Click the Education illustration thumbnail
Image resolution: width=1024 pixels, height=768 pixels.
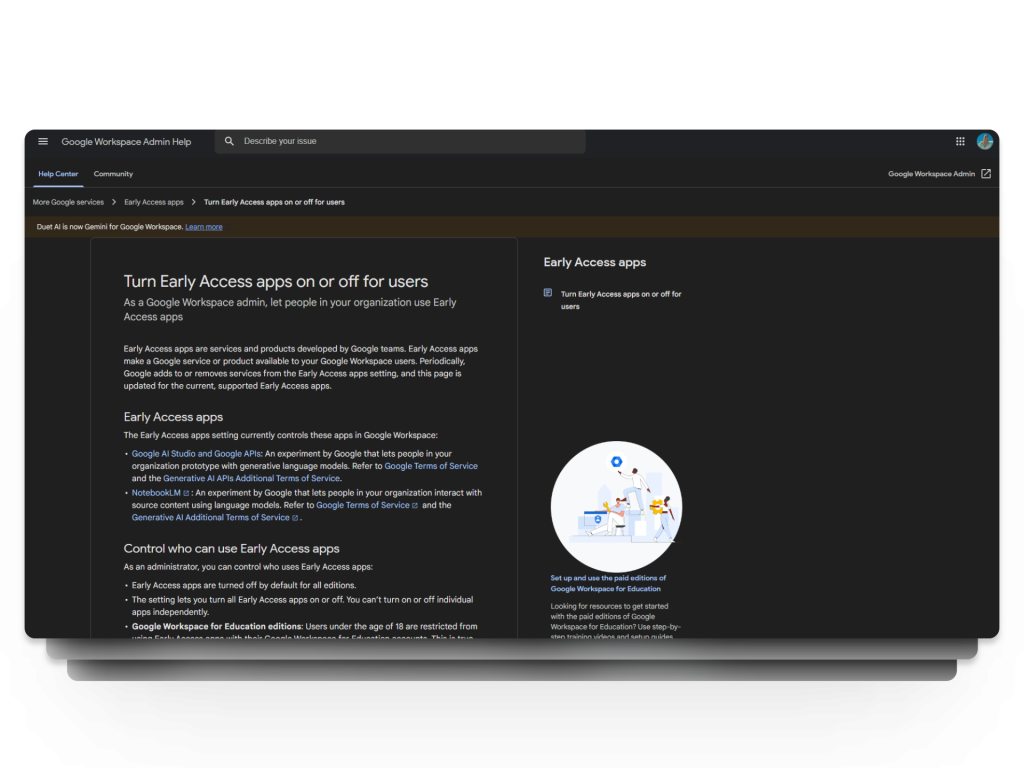pos(616,507)
